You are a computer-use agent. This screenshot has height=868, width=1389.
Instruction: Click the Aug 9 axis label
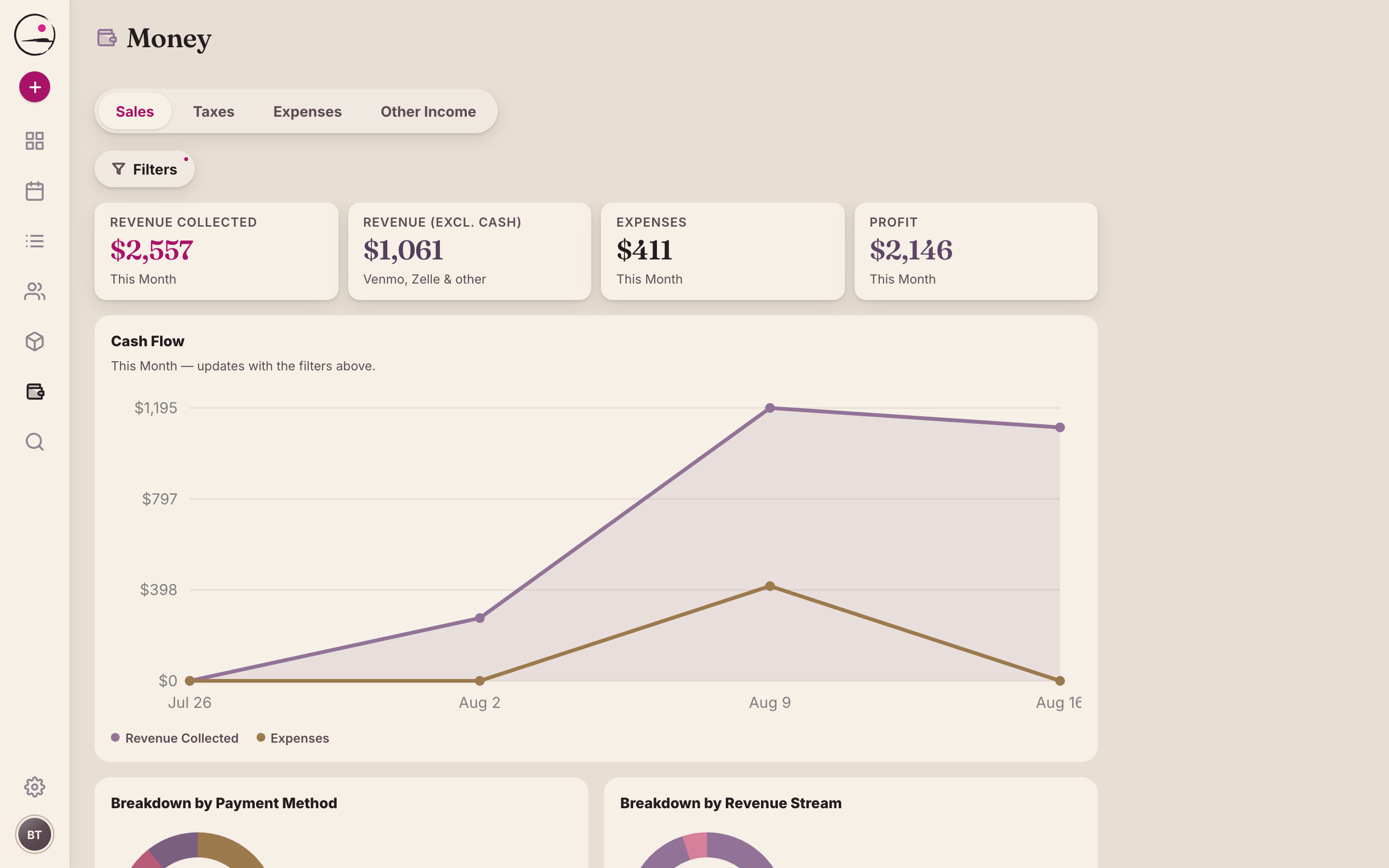point(770,703)
